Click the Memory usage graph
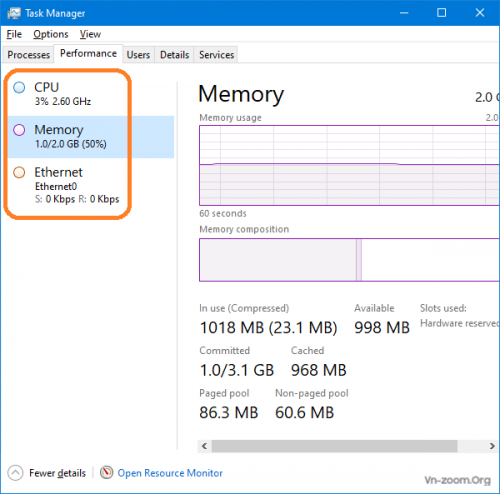 [349, 165]
